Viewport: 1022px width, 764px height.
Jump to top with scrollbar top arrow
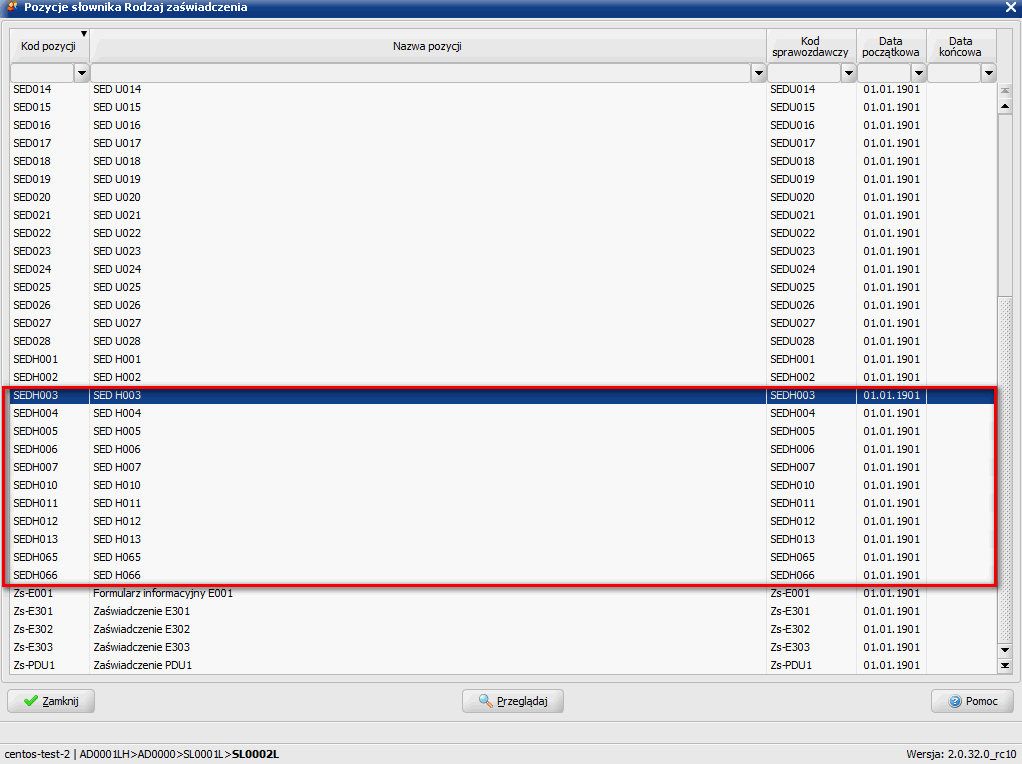tap(1005, 91)
